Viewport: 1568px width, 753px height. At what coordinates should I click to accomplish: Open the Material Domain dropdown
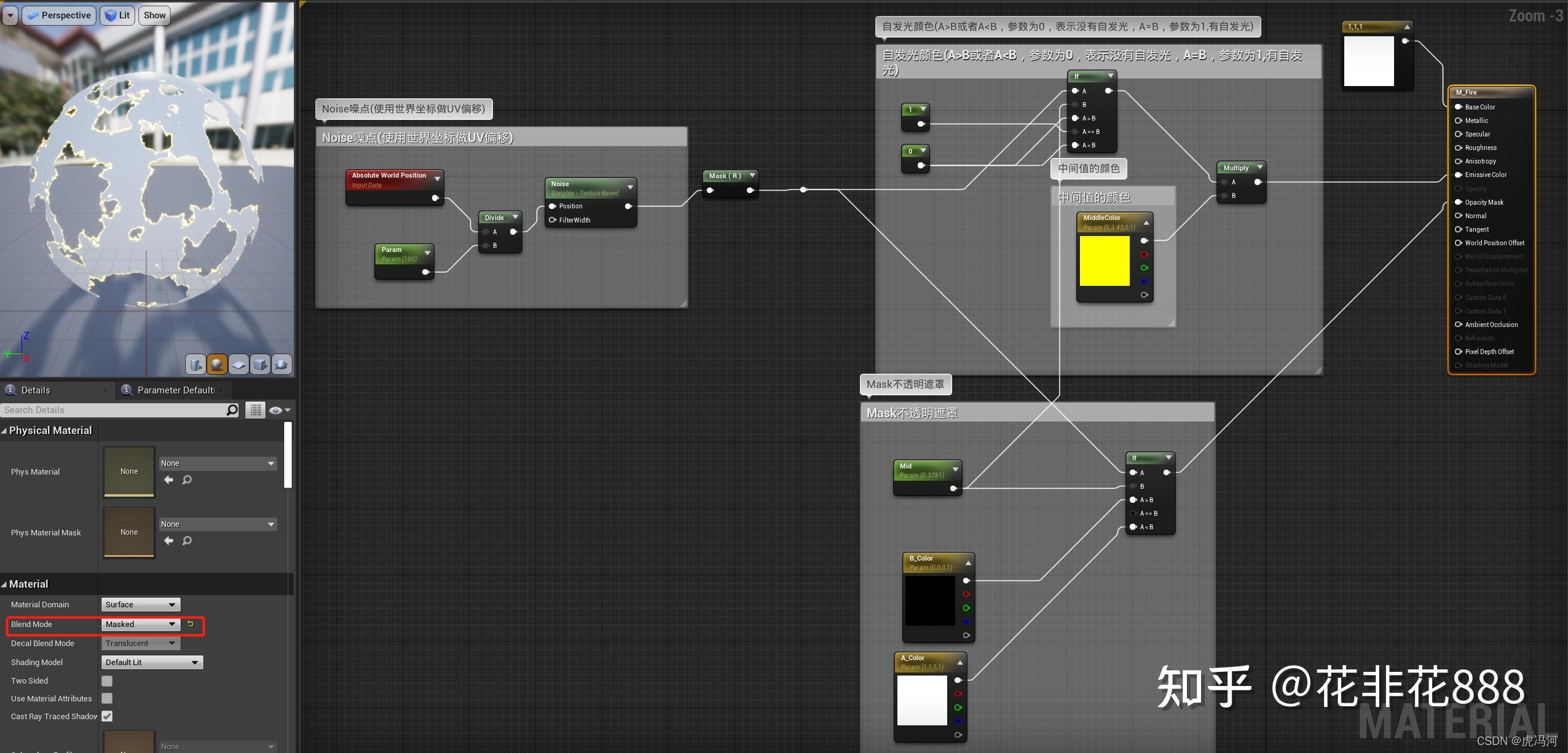click(139, 604)
